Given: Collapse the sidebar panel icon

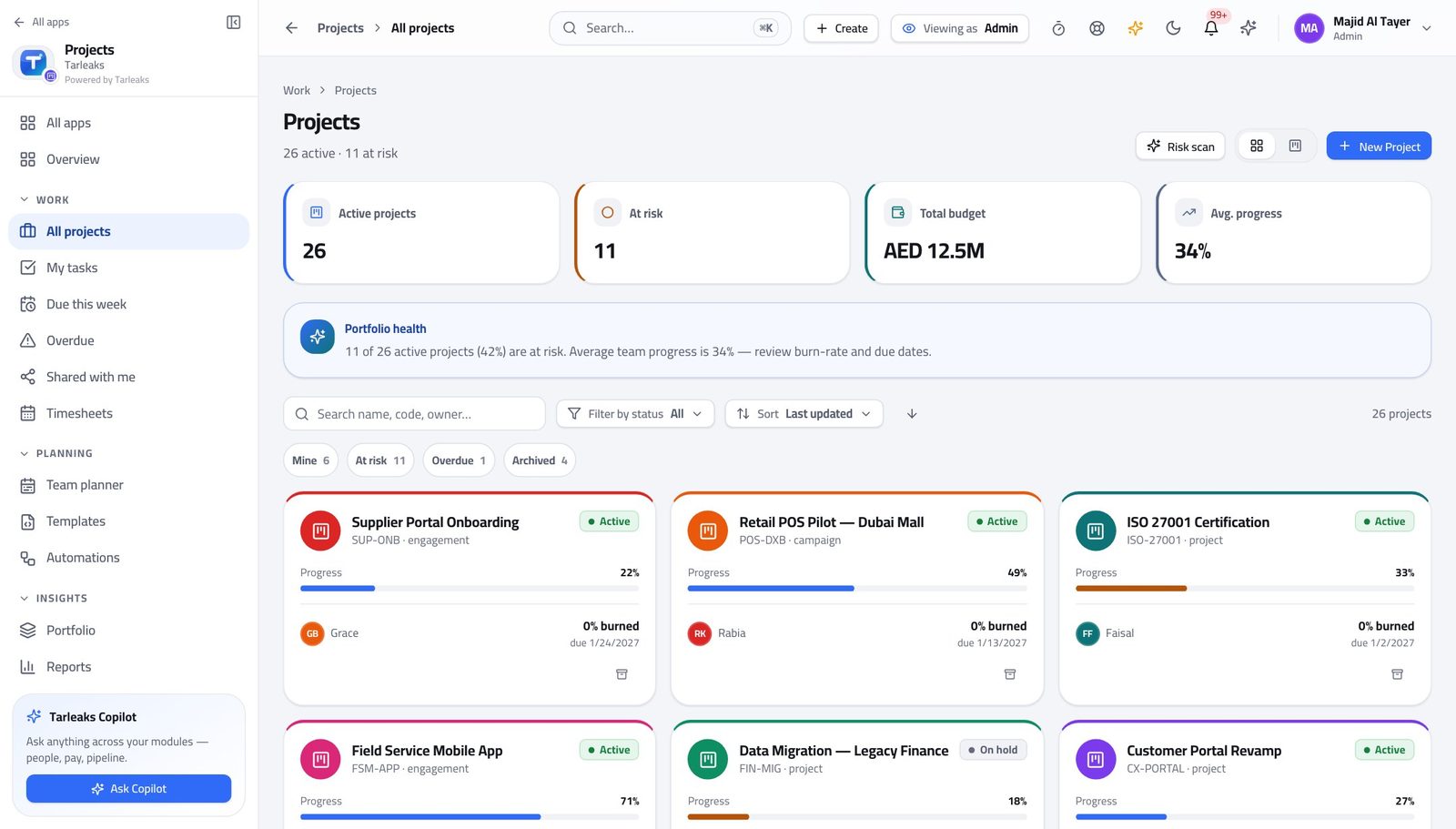Looking at the screenshot, I should 233,22.
